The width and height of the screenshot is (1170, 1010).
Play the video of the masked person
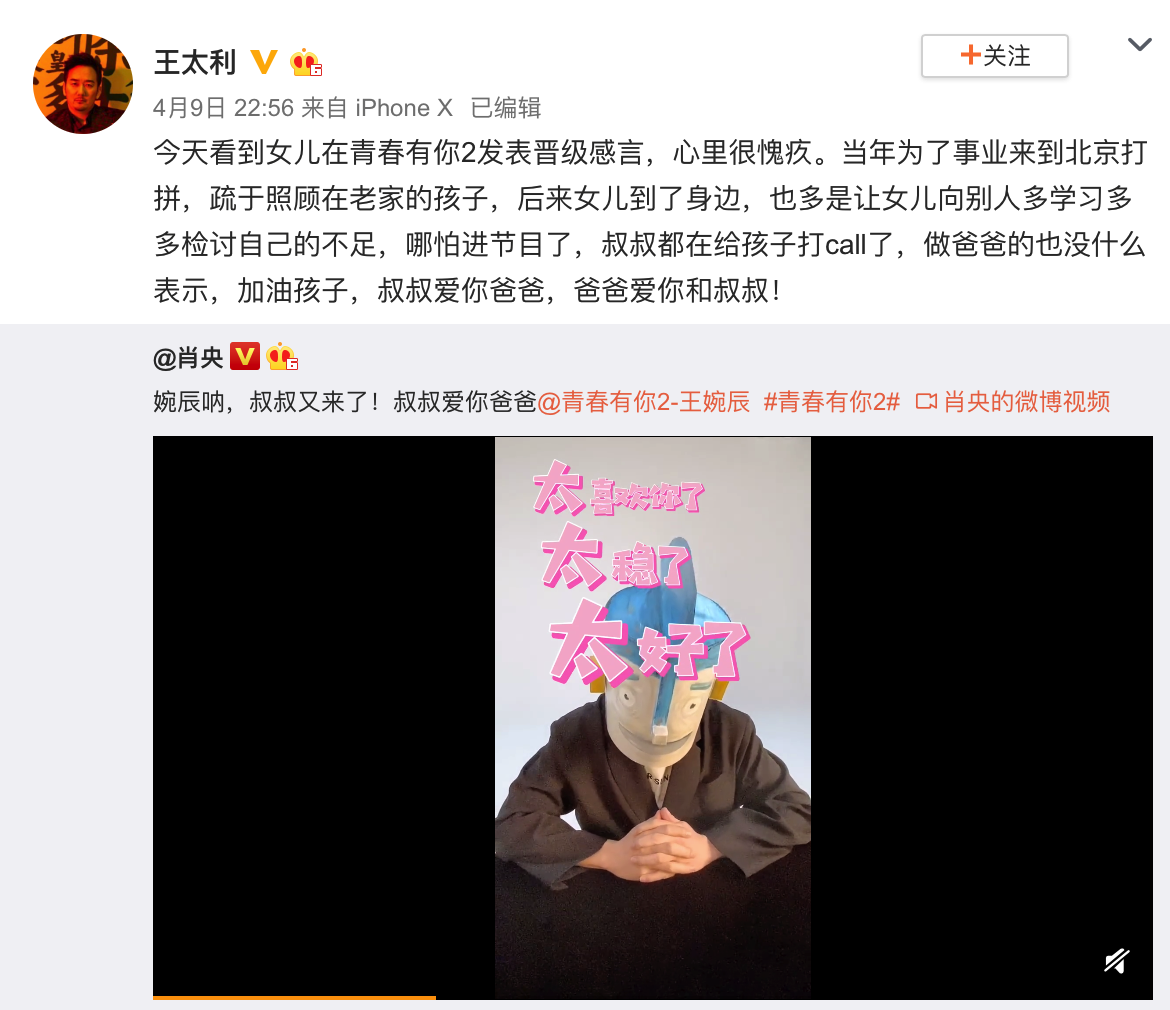pos(653,716)
